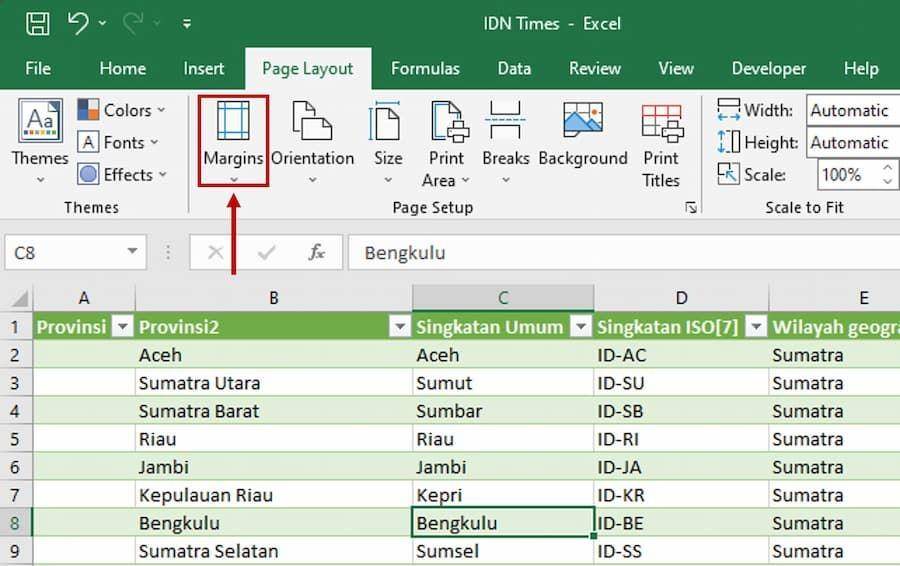Viewport: 900px width, 566px height.
Task: Cancel the formula bar entry
Action: click(x=215, y=252)
